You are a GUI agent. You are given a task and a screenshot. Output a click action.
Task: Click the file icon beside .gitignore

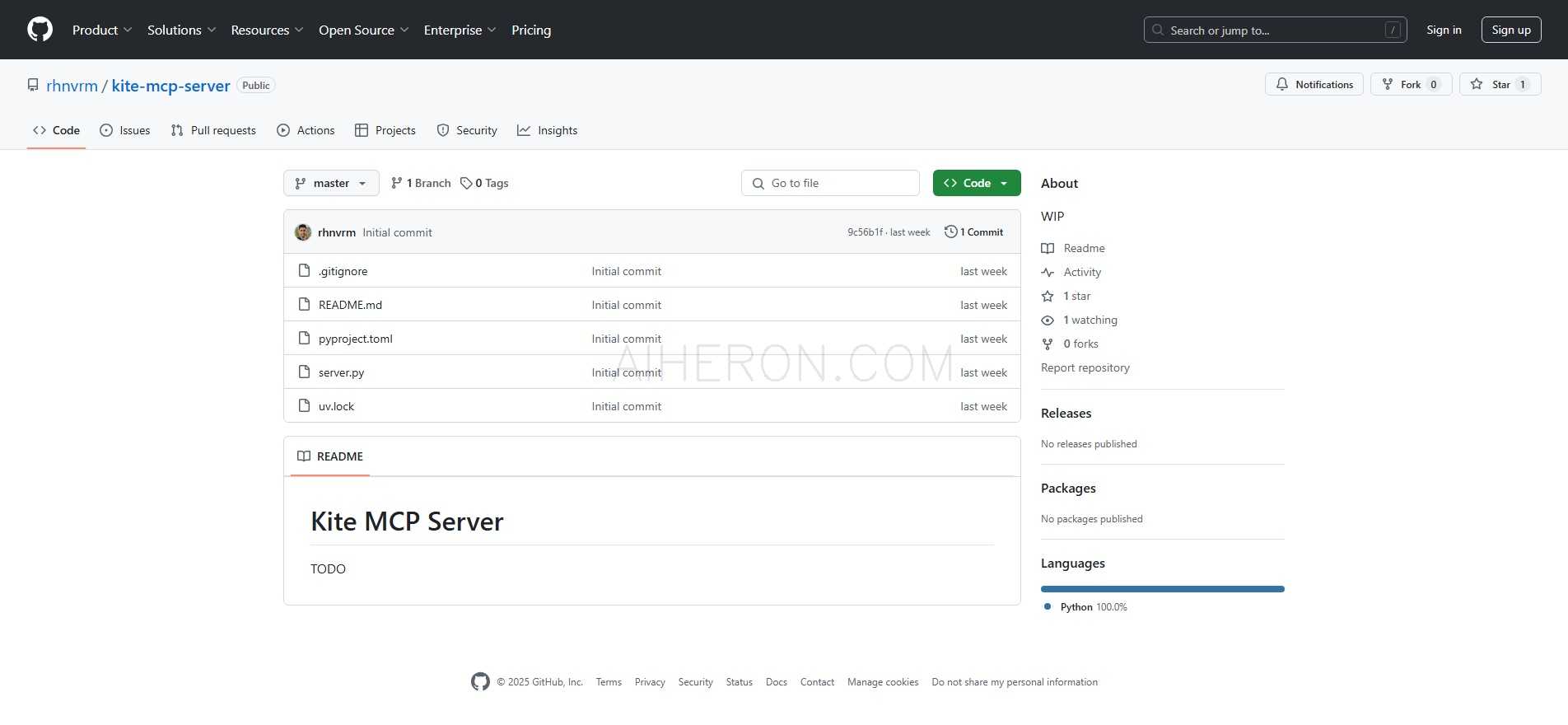click(x=304, y=271)
